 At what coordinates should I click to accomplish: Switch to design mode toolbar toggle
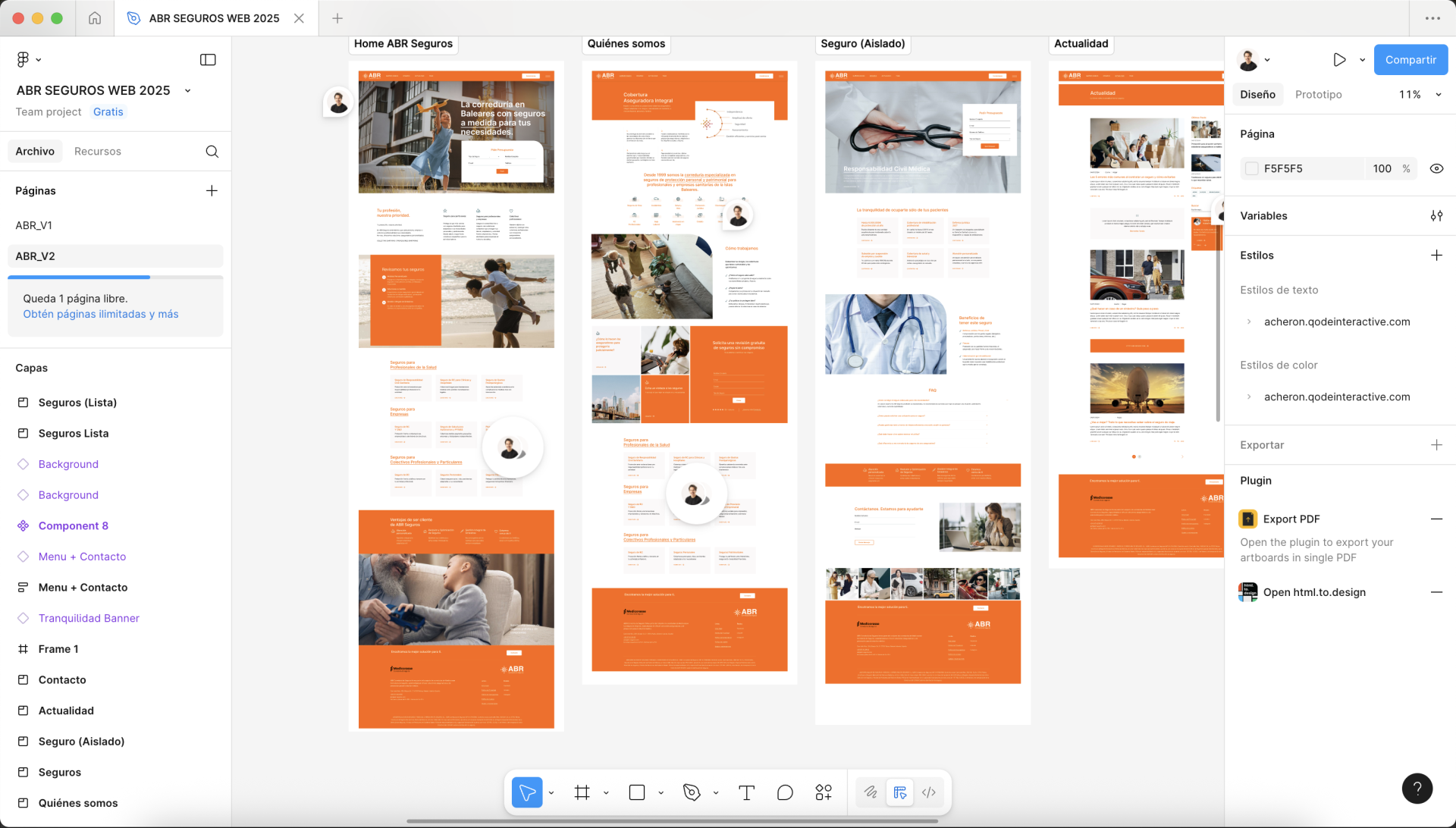pos(900,792)
